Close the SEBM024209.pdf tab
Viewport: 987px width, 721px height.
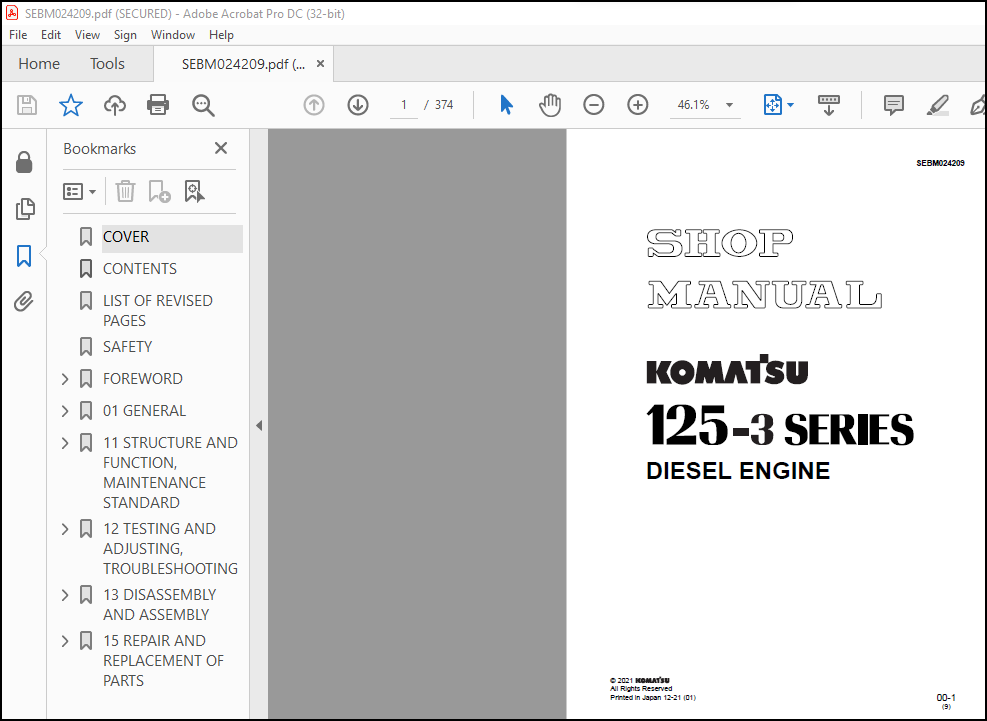point(320,64)
